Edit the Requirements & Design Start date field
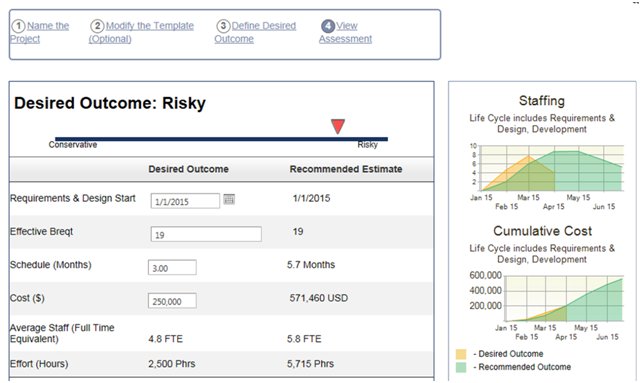The height and width of the screenshot is (383, 641). tap(185, 201)
